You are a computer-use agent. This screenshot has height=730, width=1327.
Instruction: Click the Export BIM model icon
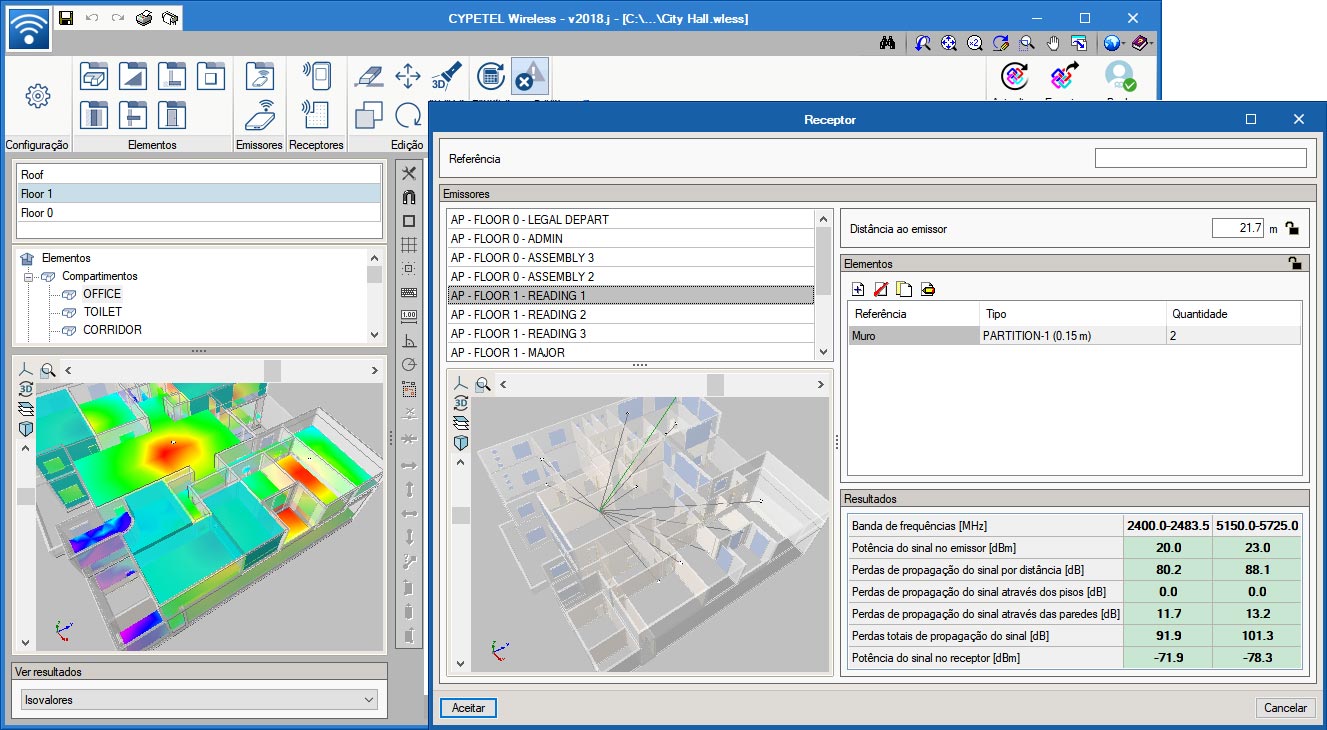click(1065, 76)
